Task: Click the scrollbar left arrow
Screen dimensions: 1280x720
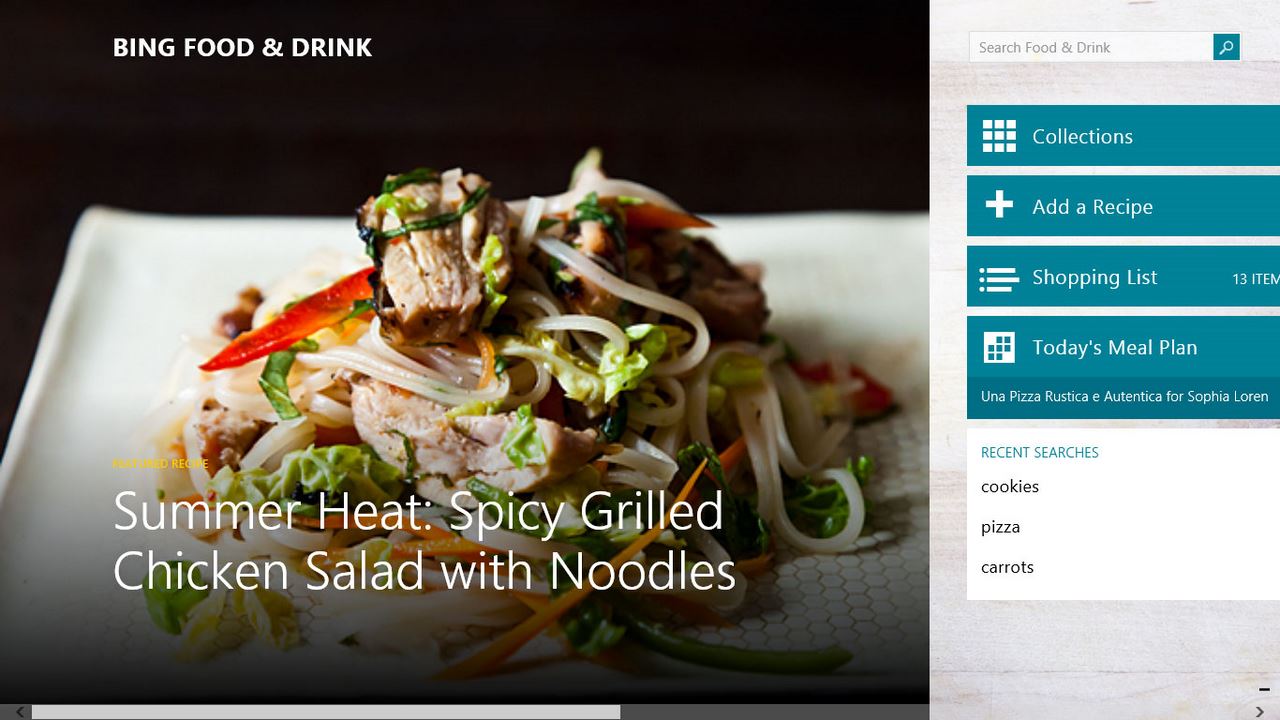Action: 19,712
